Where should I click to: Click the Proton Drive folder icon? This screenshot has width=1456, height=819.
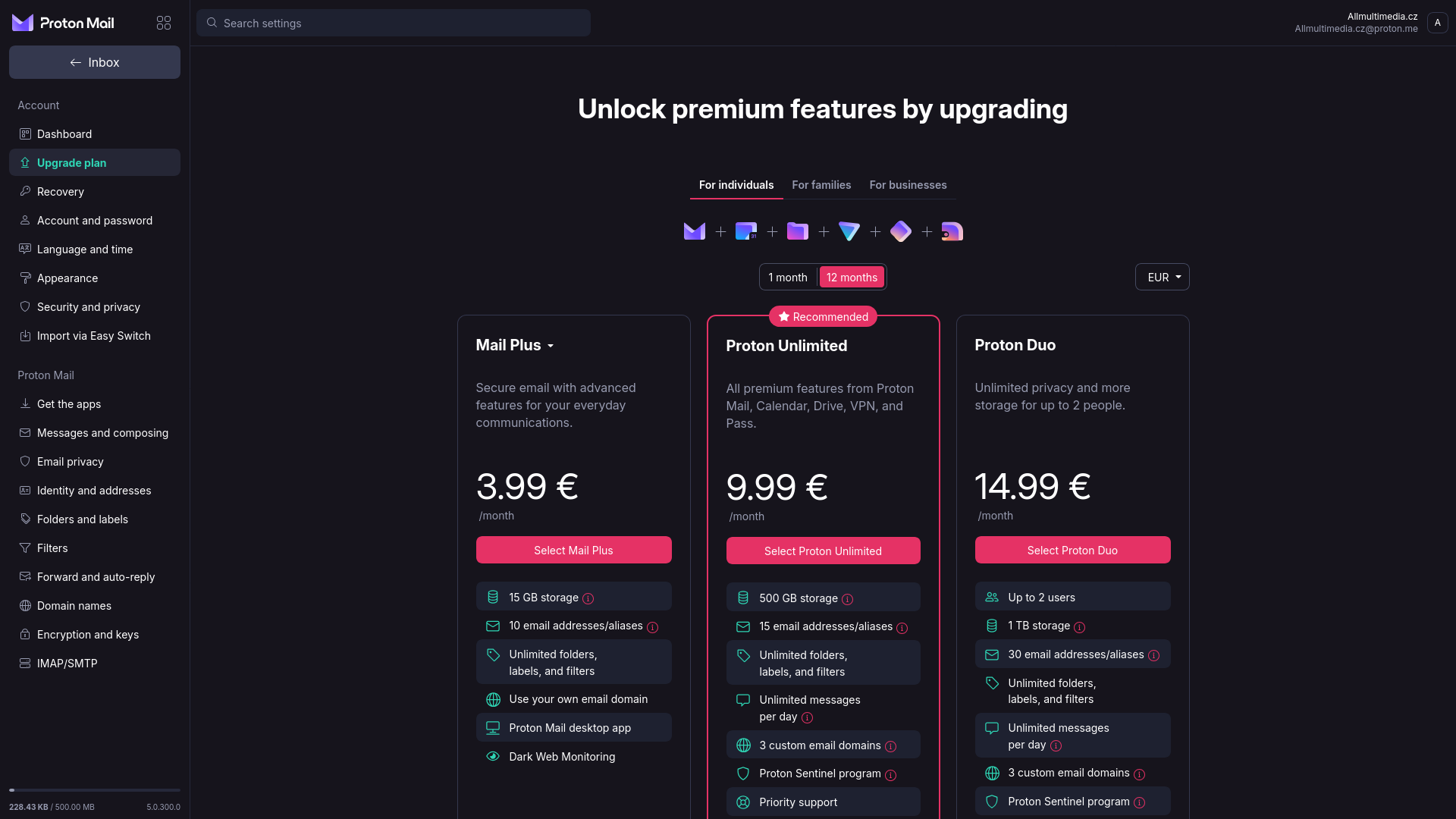[798, 231]
